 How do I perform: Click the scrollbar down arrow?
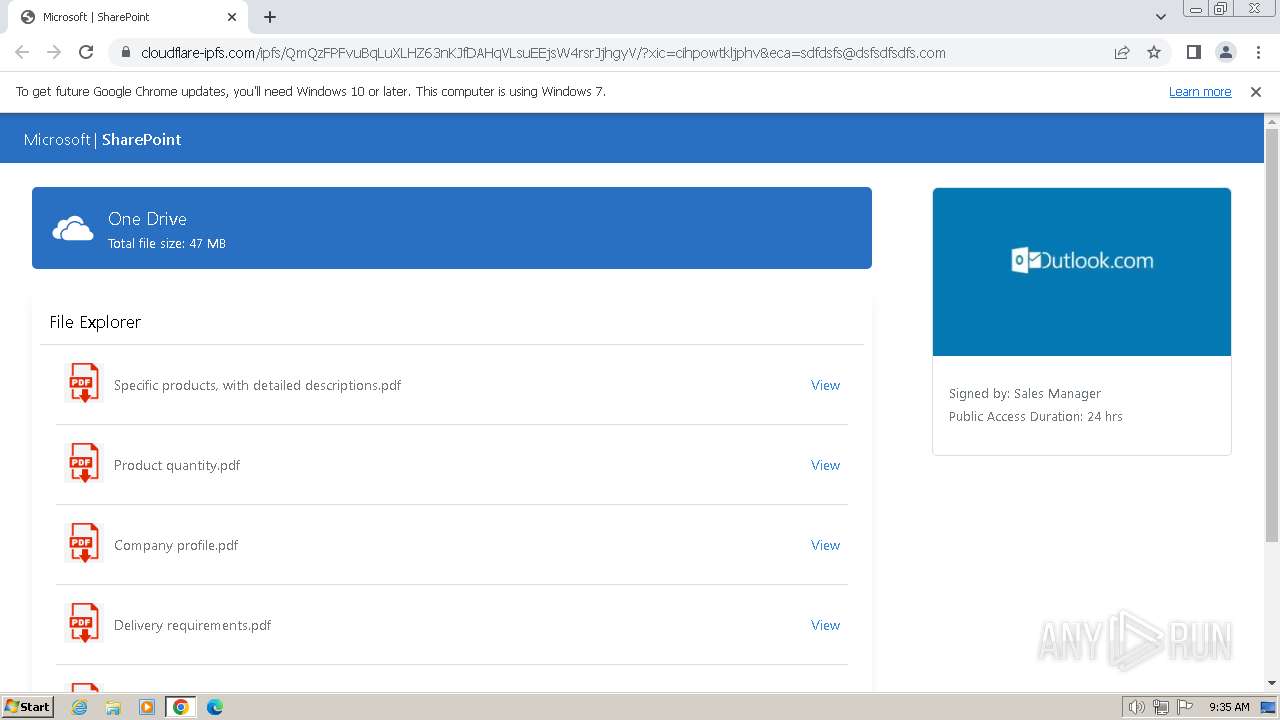(x=1272, y=683)
